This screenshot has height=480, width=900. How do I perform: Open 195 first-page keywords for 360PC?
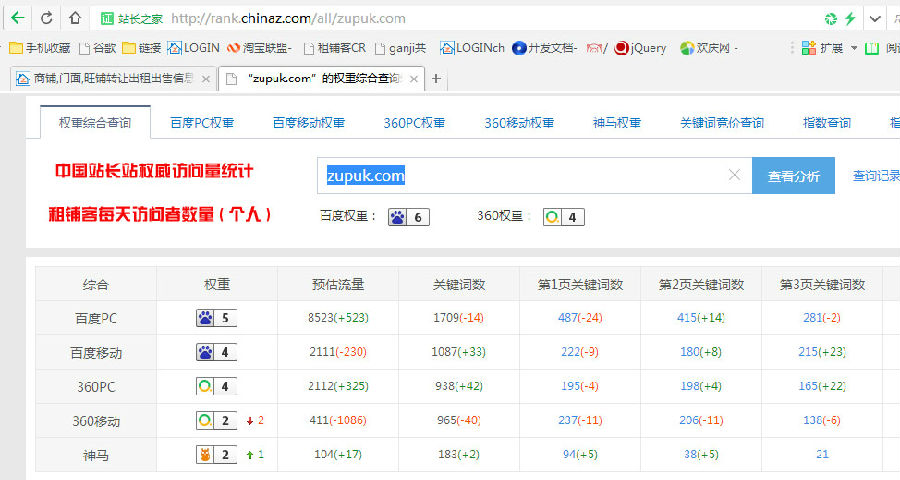pyautogui.click(x=571, y=386)
